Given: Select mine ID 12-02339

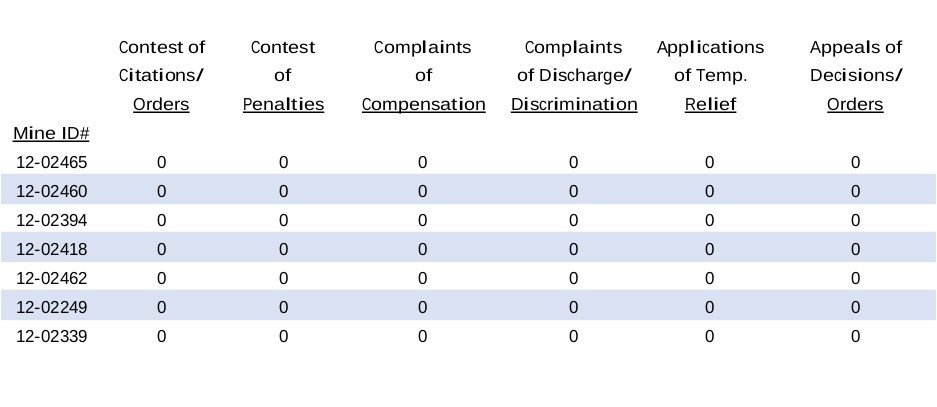Looking at the screenshot, I should coord(52,336).
